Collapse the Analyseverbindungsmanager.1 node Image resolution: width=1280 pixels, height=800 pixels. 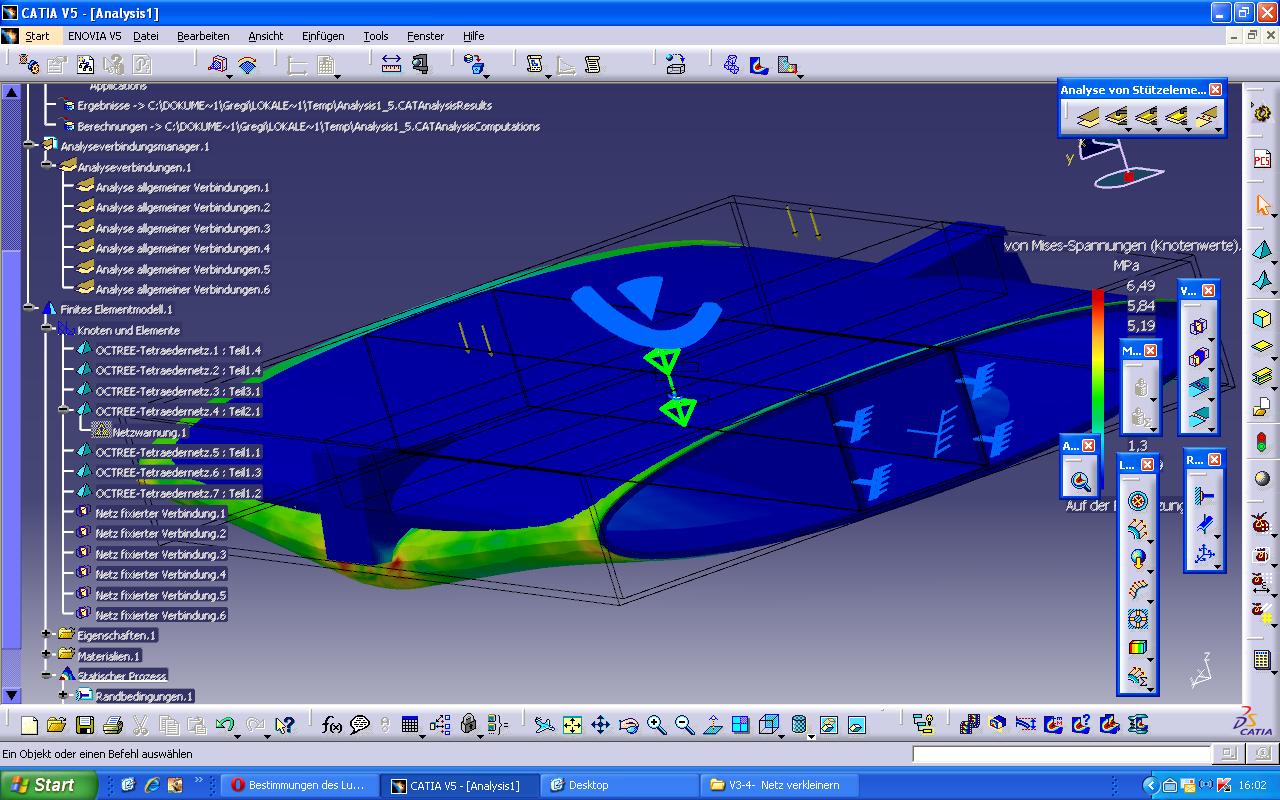pos(29,146)
